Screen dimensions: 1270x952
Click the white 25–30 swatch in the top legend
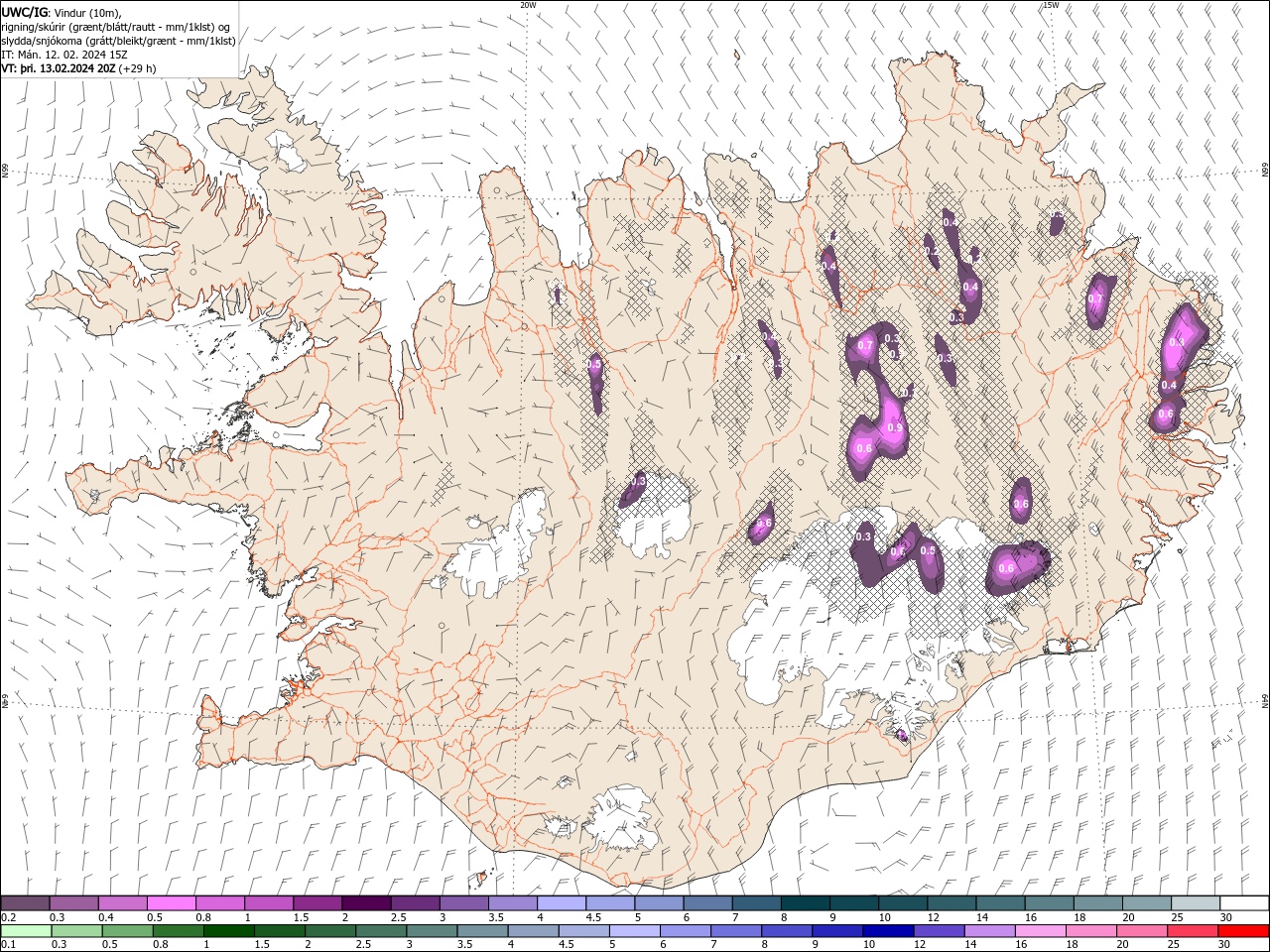click(x=1194, y=903)
